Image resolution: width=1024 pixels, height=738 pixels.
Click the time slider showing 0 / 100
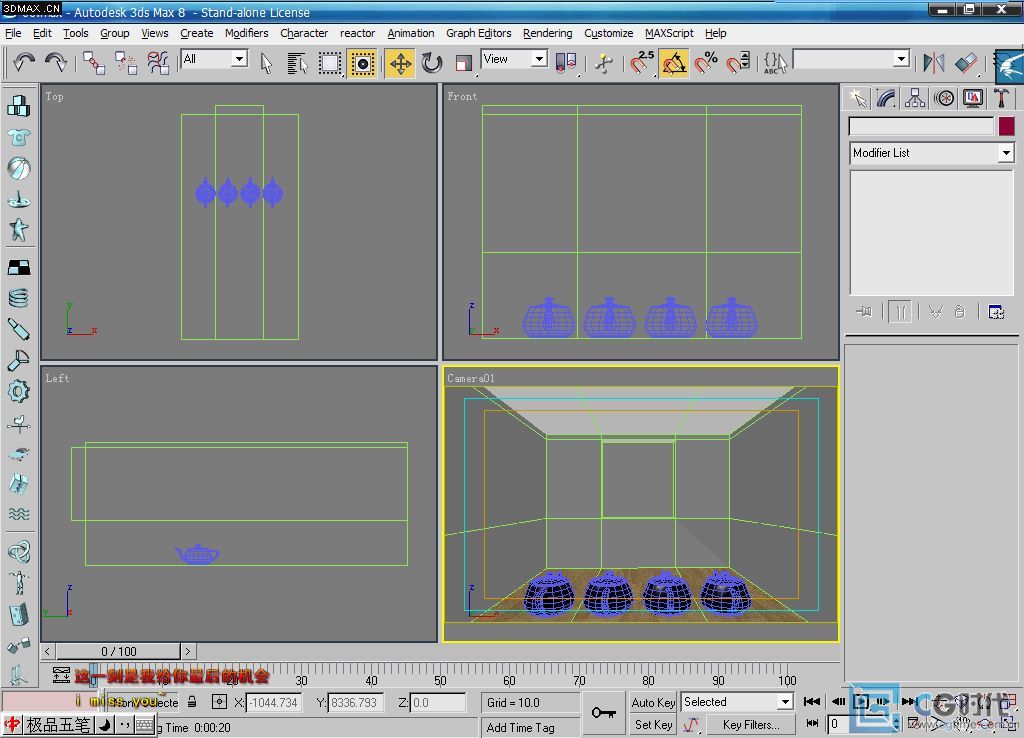point(118,651)
